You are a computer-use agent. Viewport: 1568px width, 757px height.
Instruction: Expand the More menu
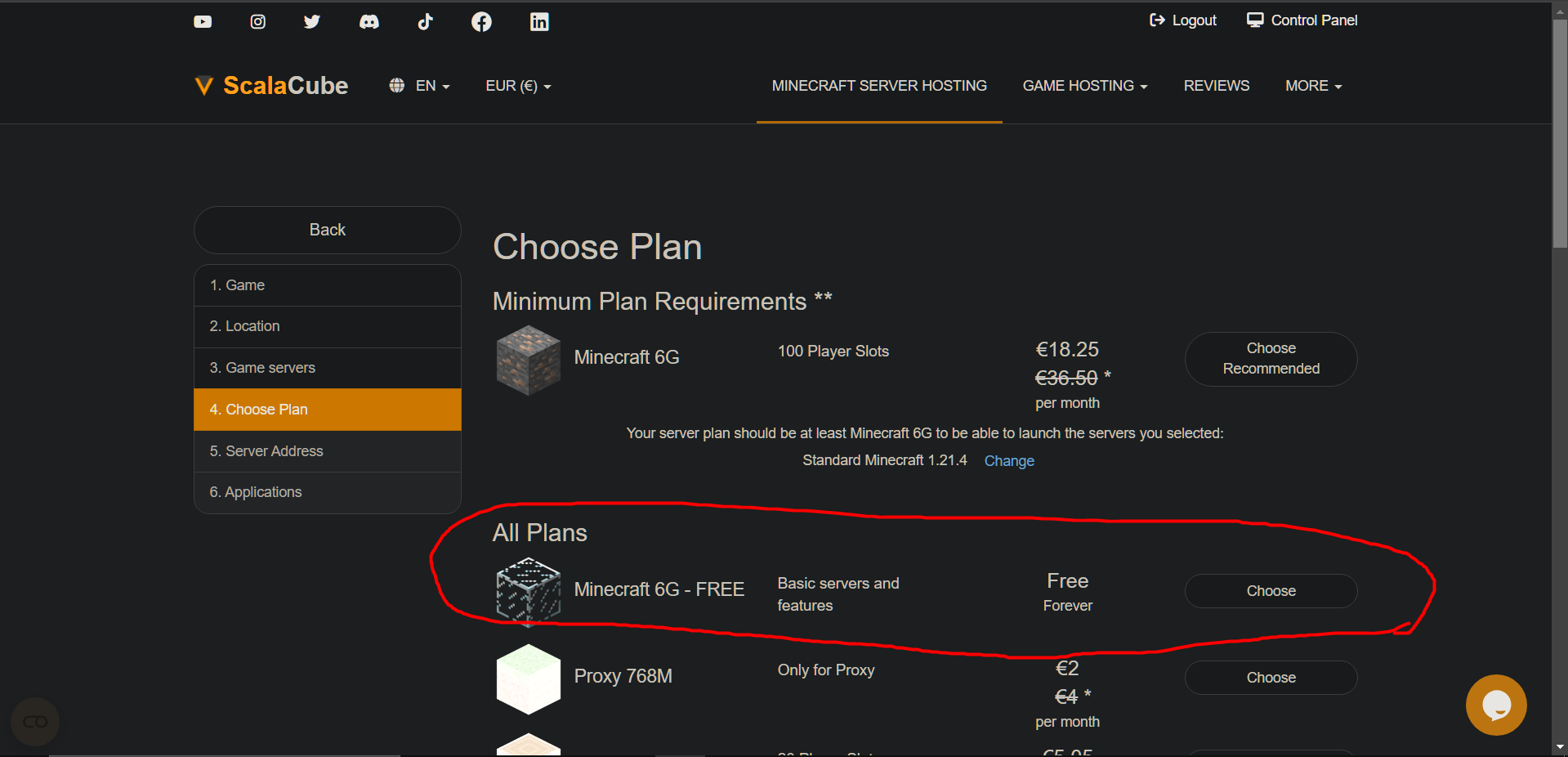click(1313, 86)
